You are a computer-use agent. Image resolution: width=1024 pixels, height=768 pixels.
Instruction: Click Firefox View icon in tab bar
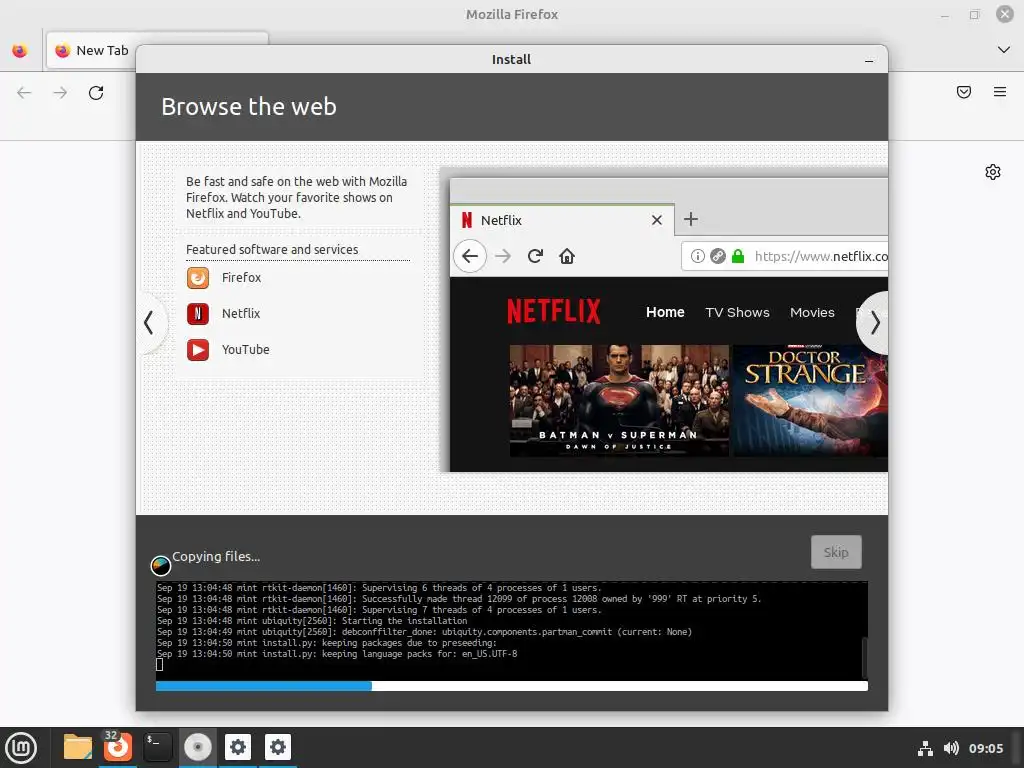tap(20, 50)
